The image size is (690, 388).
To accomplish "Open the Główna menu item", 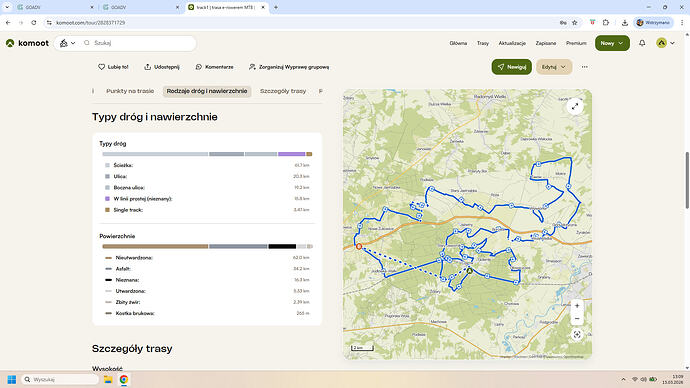I will (x=458, y=43).
